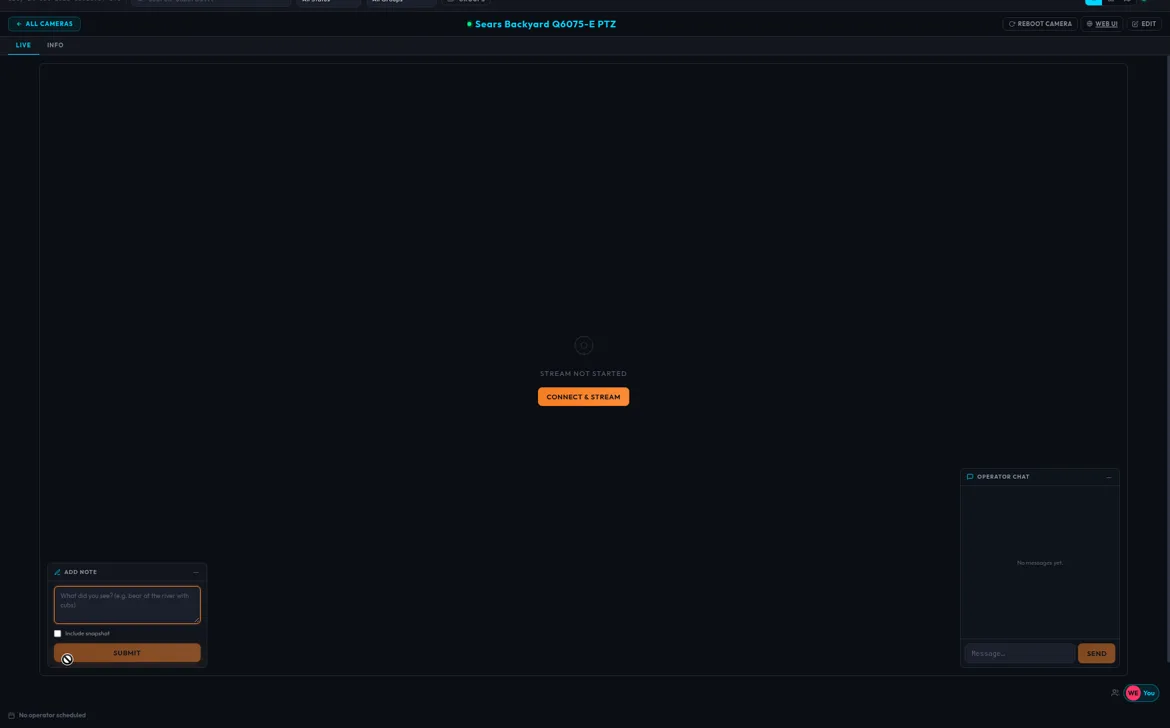Viewport: 1170px width, 728px height.
Task: Click the 'No operator scheduled' status text
Action: [x=52, y=715]
